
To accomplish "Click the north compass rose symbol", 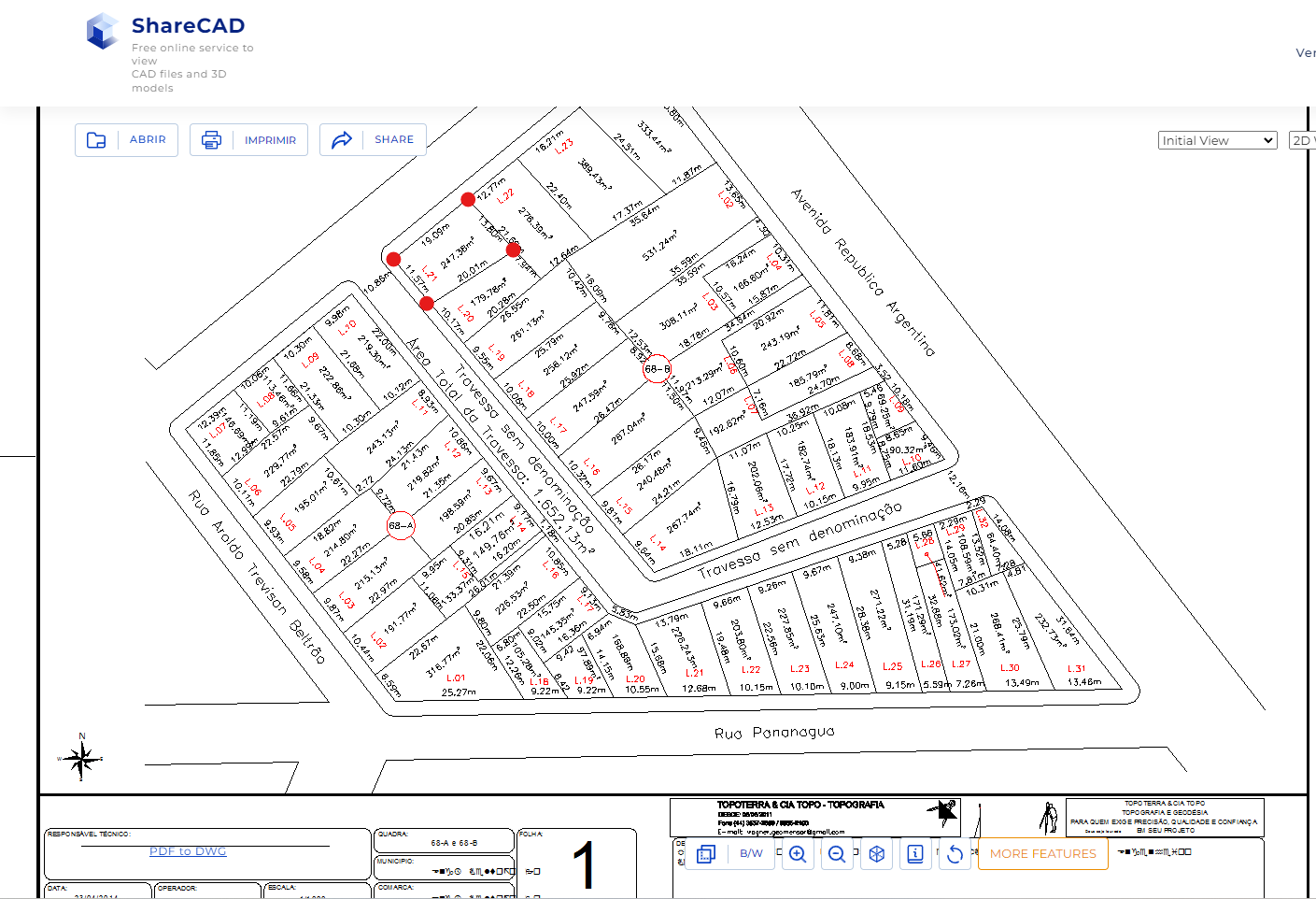I will [x=81, y=758].
